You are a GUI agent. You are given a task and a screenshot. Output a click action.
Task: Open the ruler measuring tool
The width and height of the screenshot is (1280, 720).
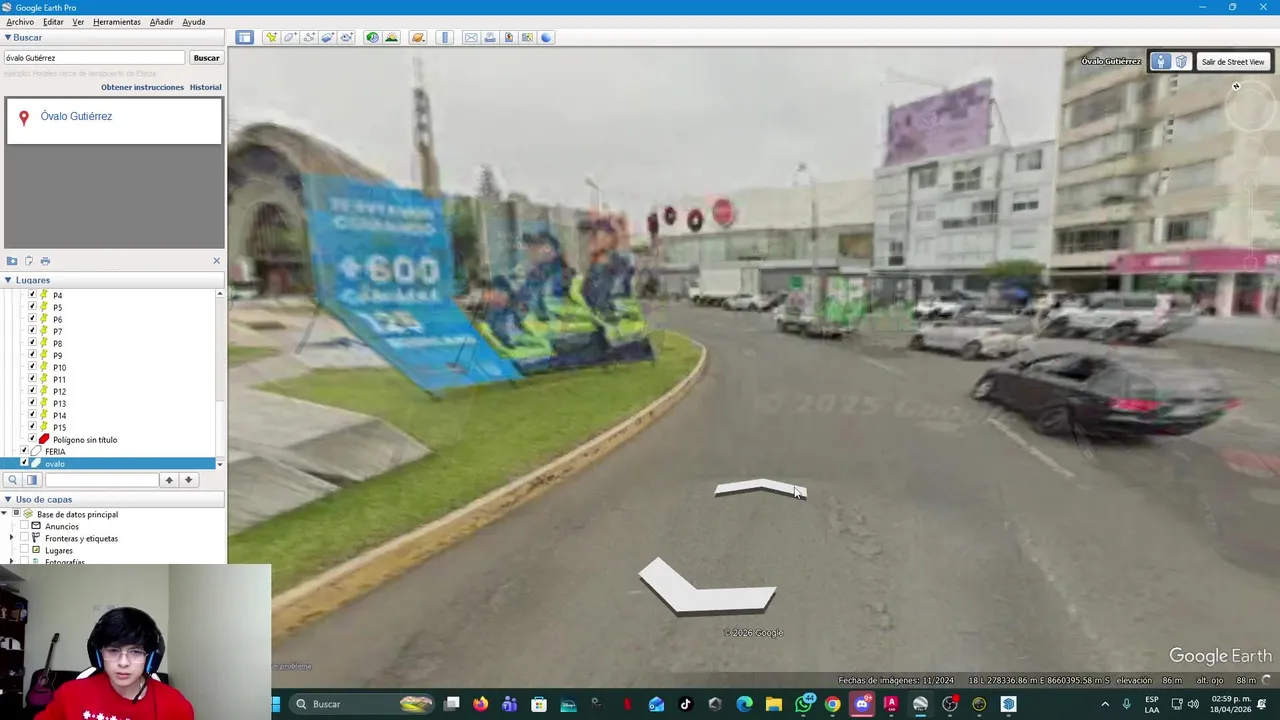[x=445, y=37]
